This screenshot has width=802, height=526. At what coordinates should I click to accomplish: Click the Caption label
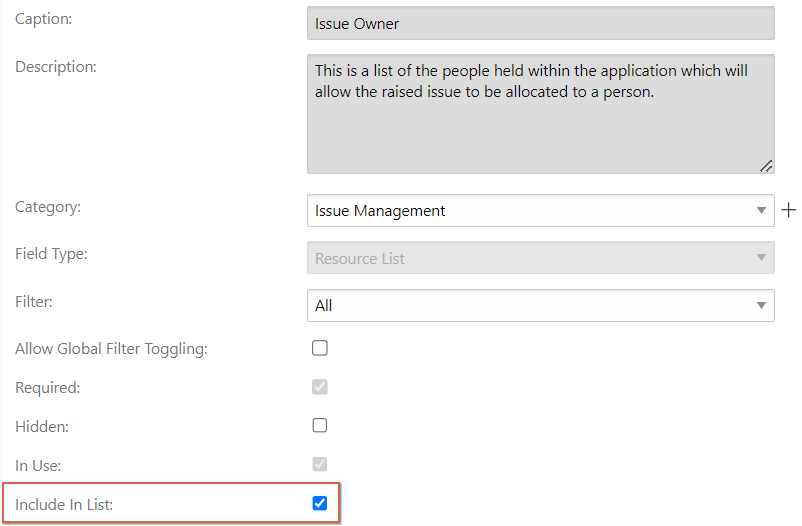[x=43, y=19]
